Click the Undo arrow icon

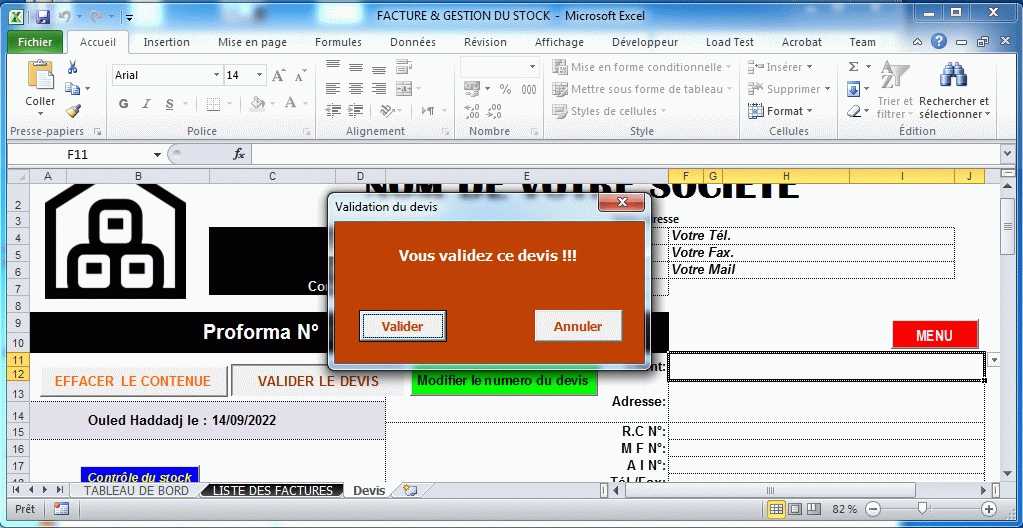point(64,16)
